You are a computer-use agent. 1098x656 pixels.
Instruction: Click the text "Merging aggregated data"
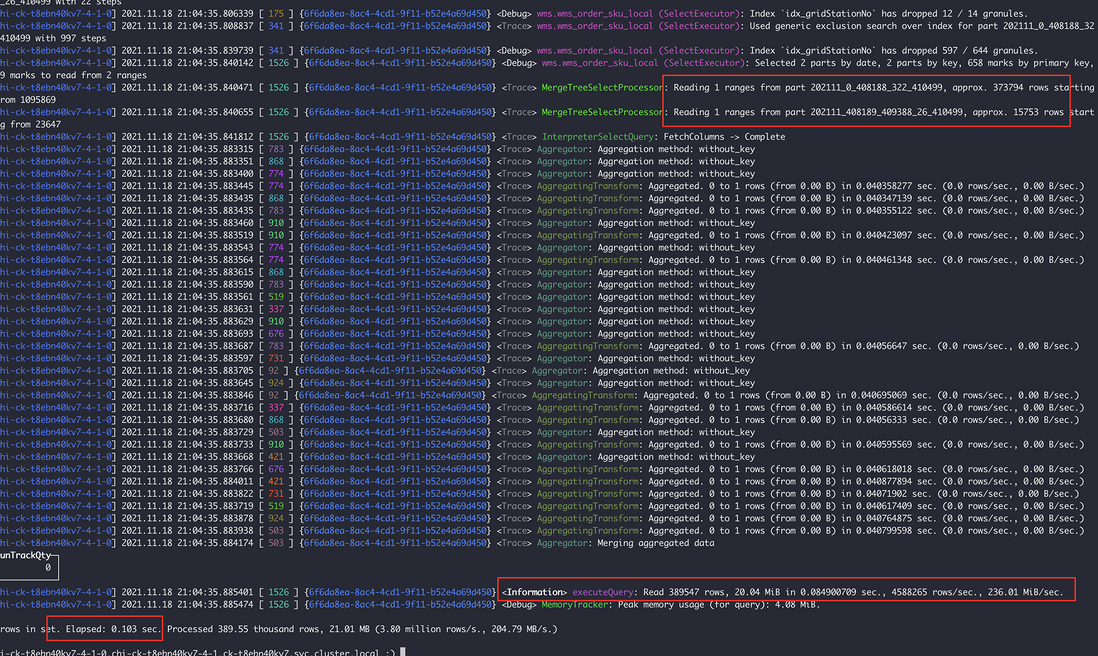pyautogui.click(x=655, y=543)
